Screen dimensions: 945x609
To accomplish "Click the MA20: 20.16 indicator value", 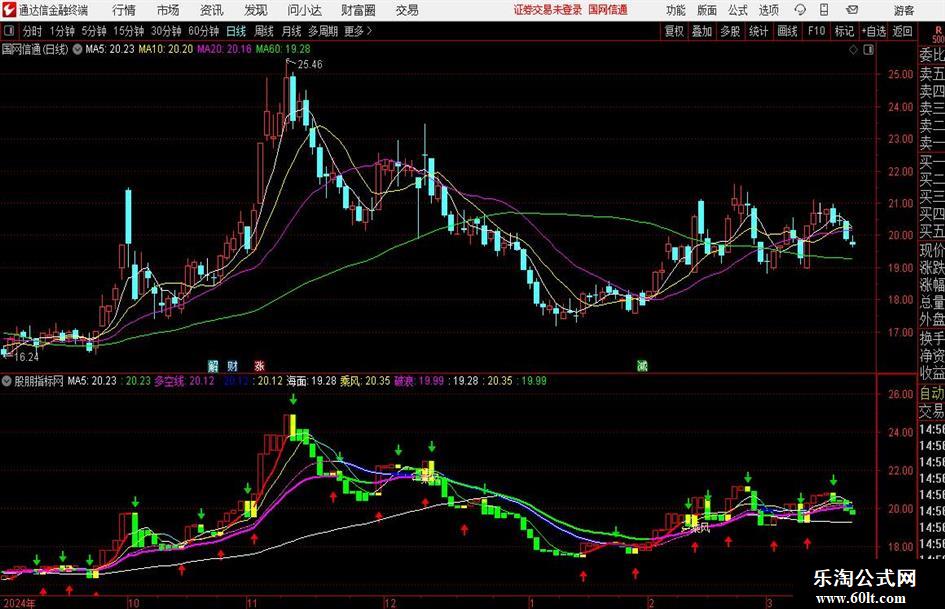I will pos(224,49).
